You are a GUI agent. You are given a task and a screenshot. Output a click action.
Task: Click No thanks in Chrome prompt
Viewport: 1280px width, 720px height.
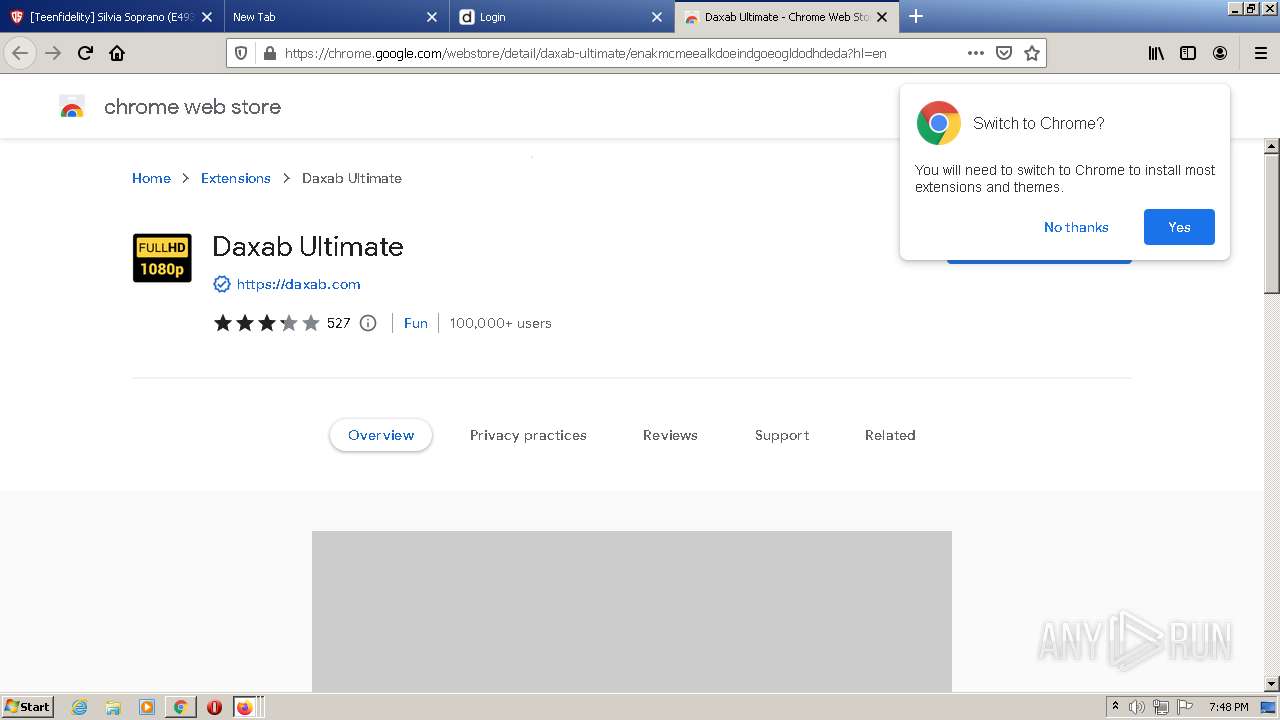point(1076,227)
